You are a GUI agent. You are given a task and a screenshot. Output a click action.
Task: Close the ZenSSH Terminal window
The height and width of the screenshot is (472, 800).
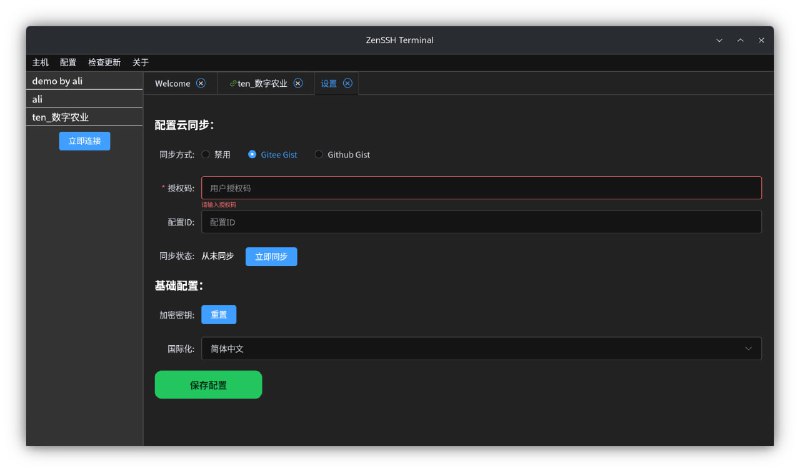pos(761,40)
